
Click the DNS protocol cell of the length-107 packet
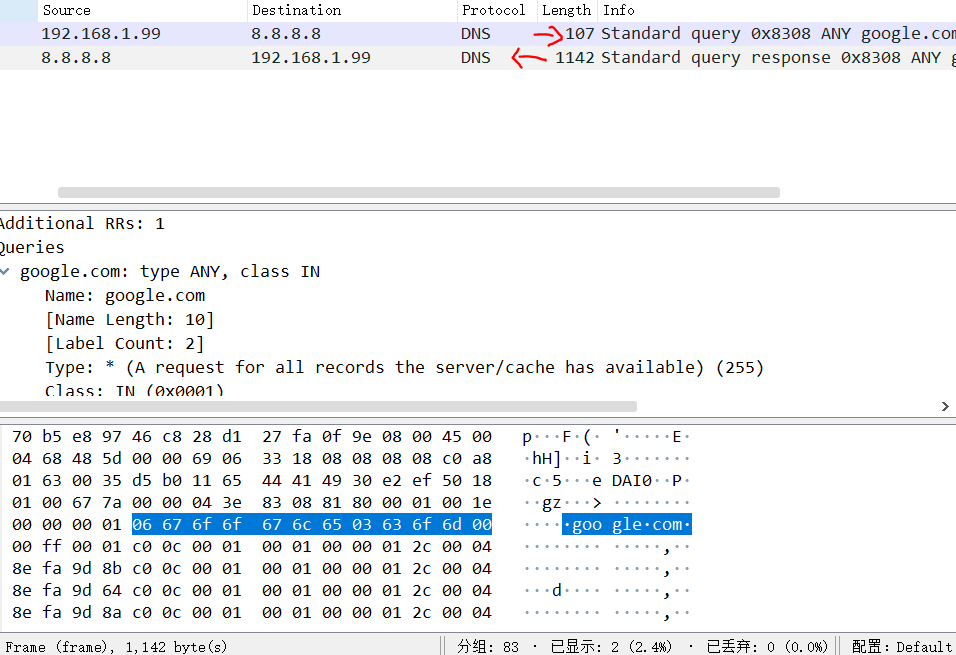(476, 34)
